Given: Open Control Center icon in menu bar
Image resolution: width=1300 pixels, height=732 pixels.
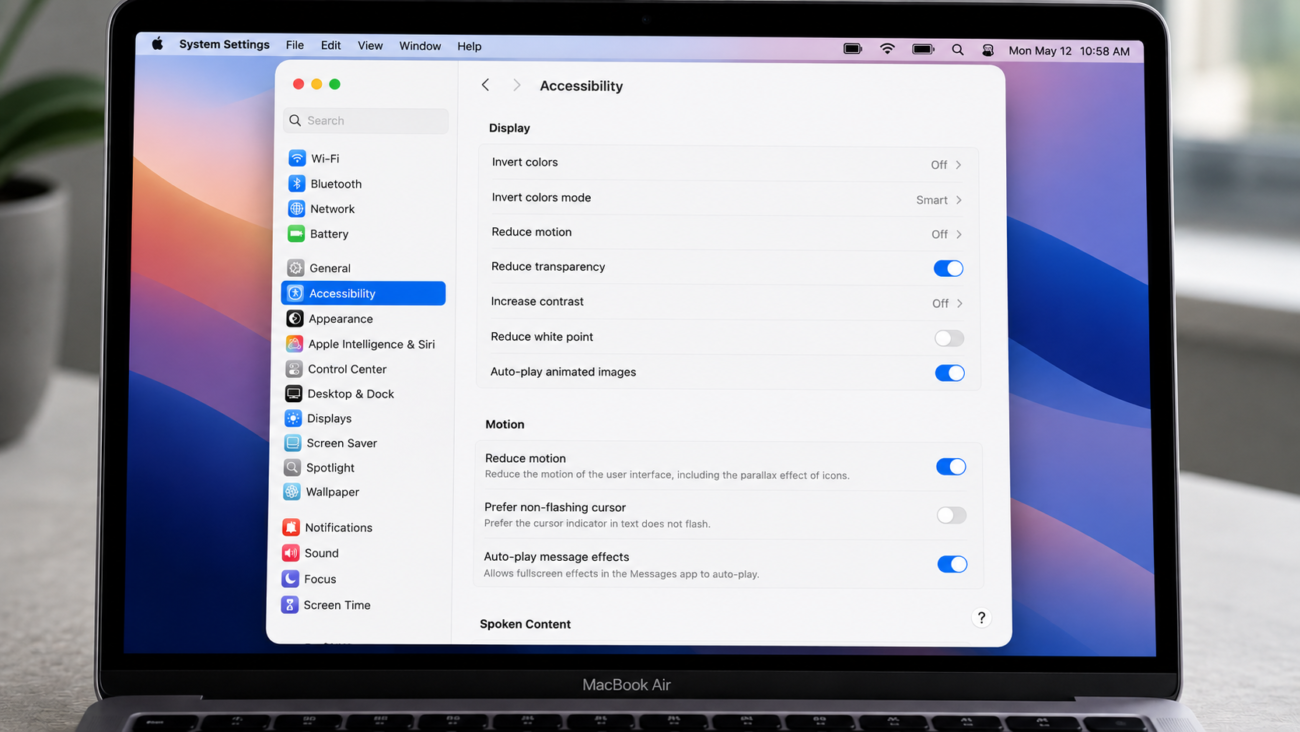Looking at the screenshot, I should click(x=988, y=50).
